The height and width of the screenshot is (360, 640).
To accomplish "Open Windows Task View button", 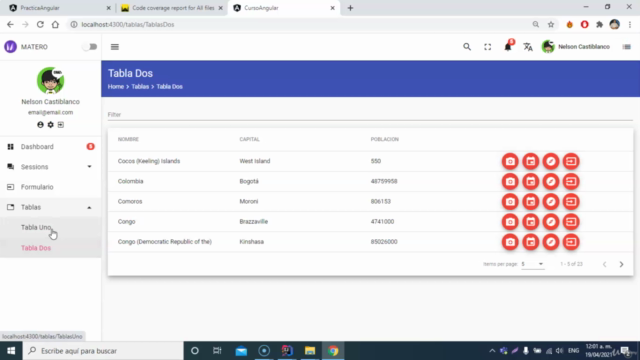I will coord(217,351).
